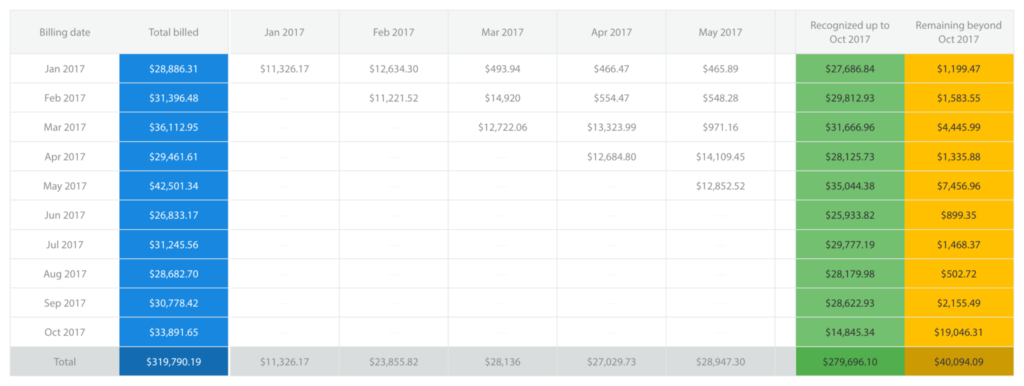Select the $28,886.31 total billed cell
The width and height of the screenshot is (1024, 386).
(174, 69)
